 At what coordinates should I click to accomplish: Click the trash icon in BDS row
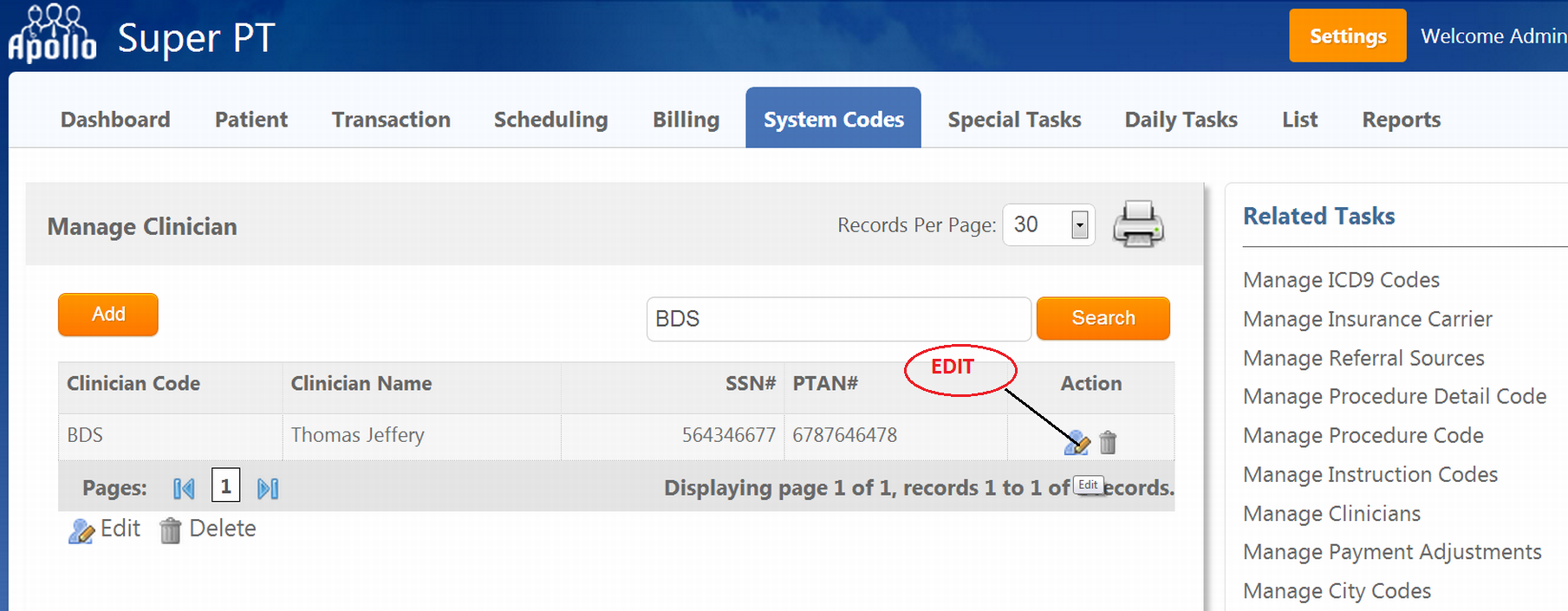1108,443
